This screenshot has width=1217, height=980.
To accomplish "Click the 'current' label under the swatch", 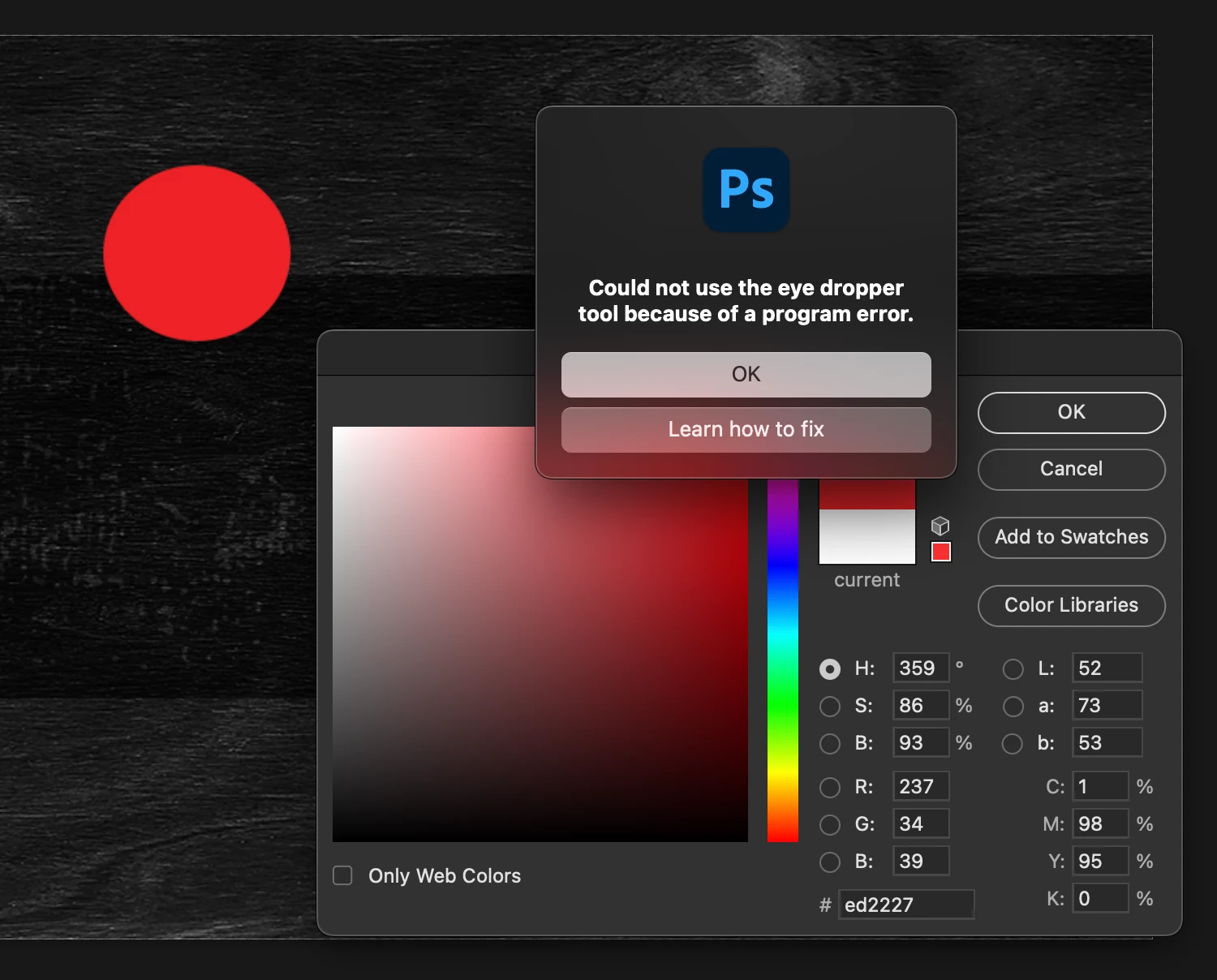I will pos(867,581).
